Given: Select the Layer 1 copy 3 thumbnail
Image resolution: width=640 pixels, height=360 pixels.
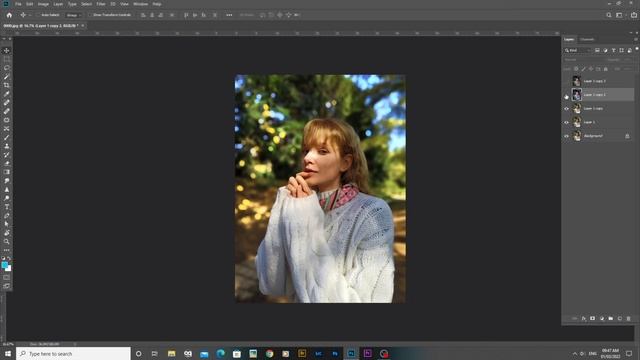Looking at the screenshot, I should tap(576, 81).
